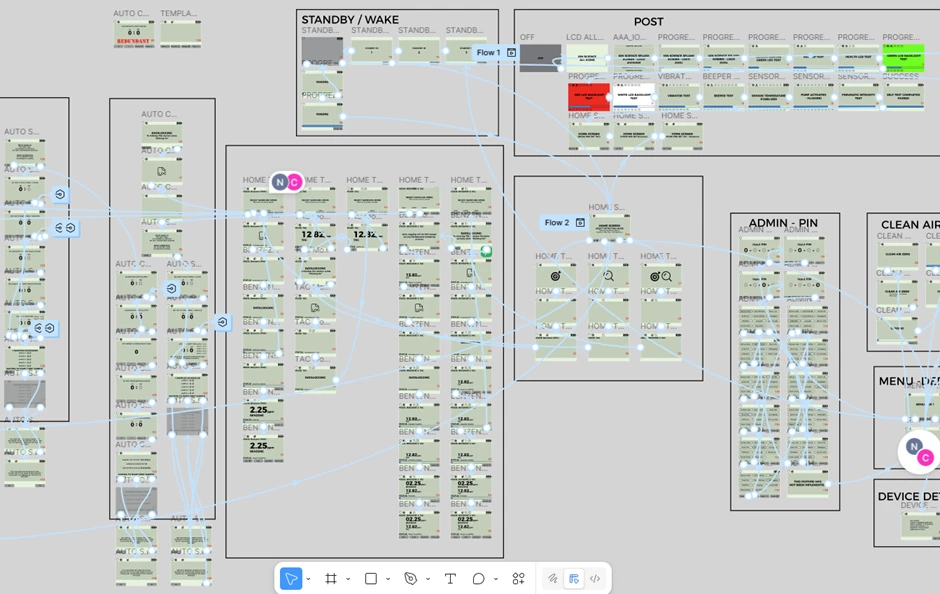Select the CLEAN AIR section title
This screenshot has height=594, width=940.
909,225
